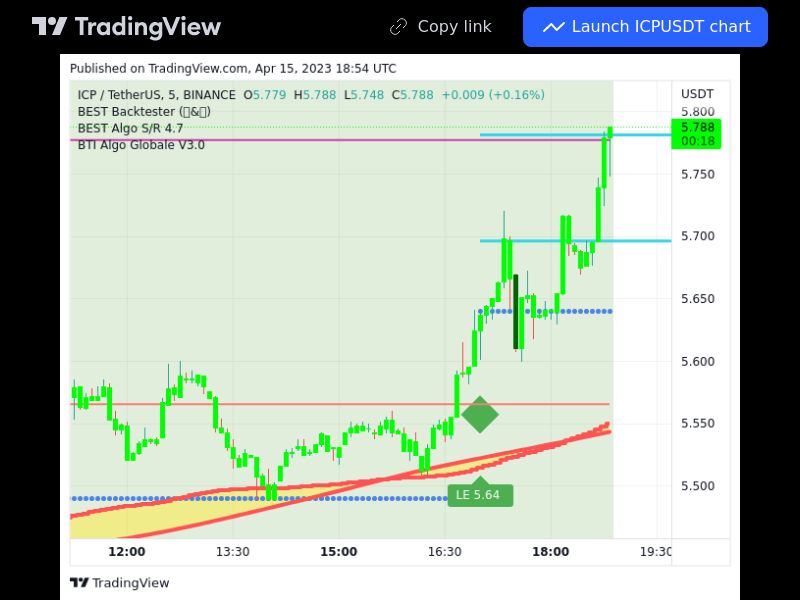Select the BTI Algo Globale V3.0 label
This screenshot has width=800, height=600.
pos(141,145)
